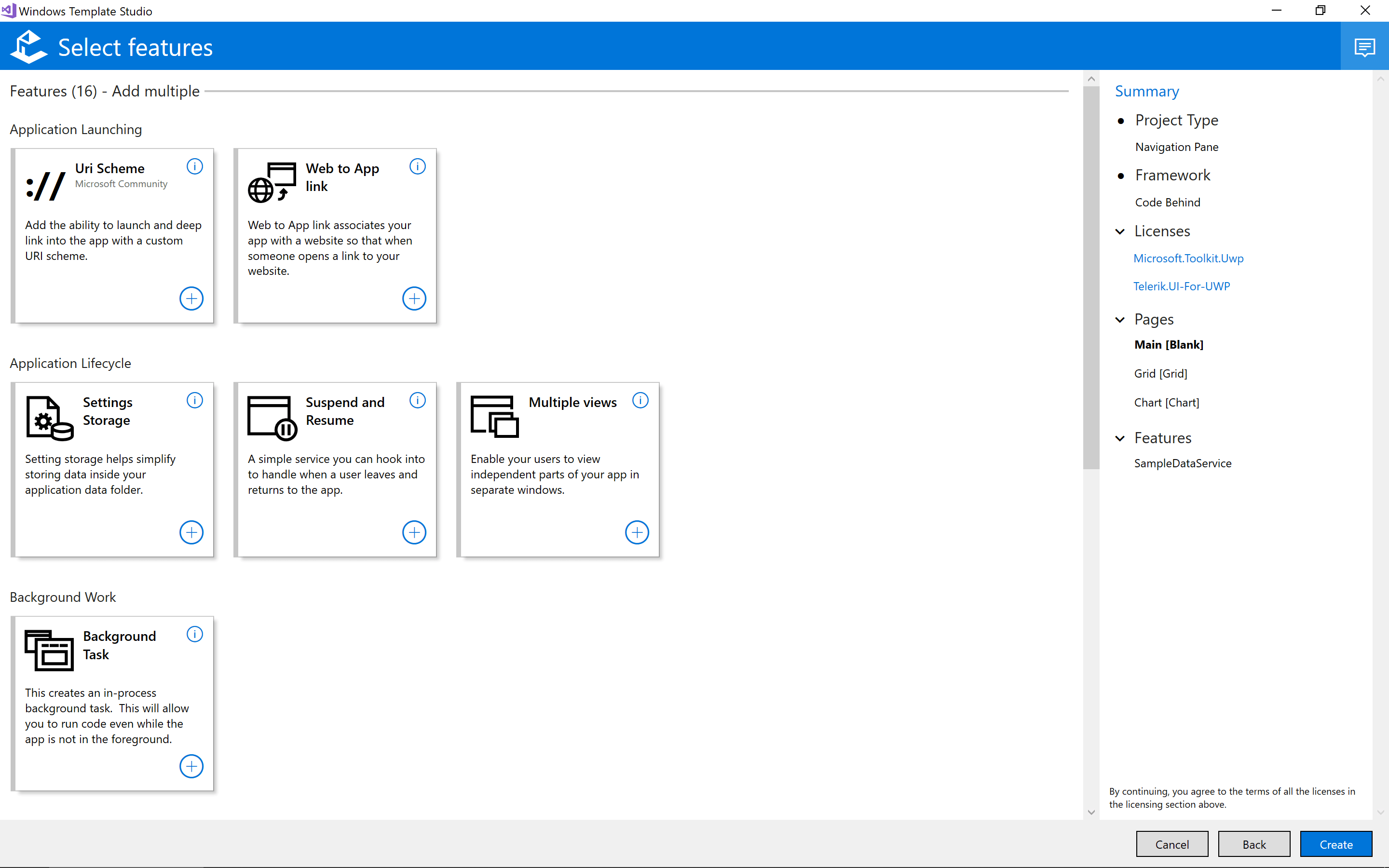Minimize the Windows Template Studio window
The width and height of the screenshot is (1389, 868).
1277,10
